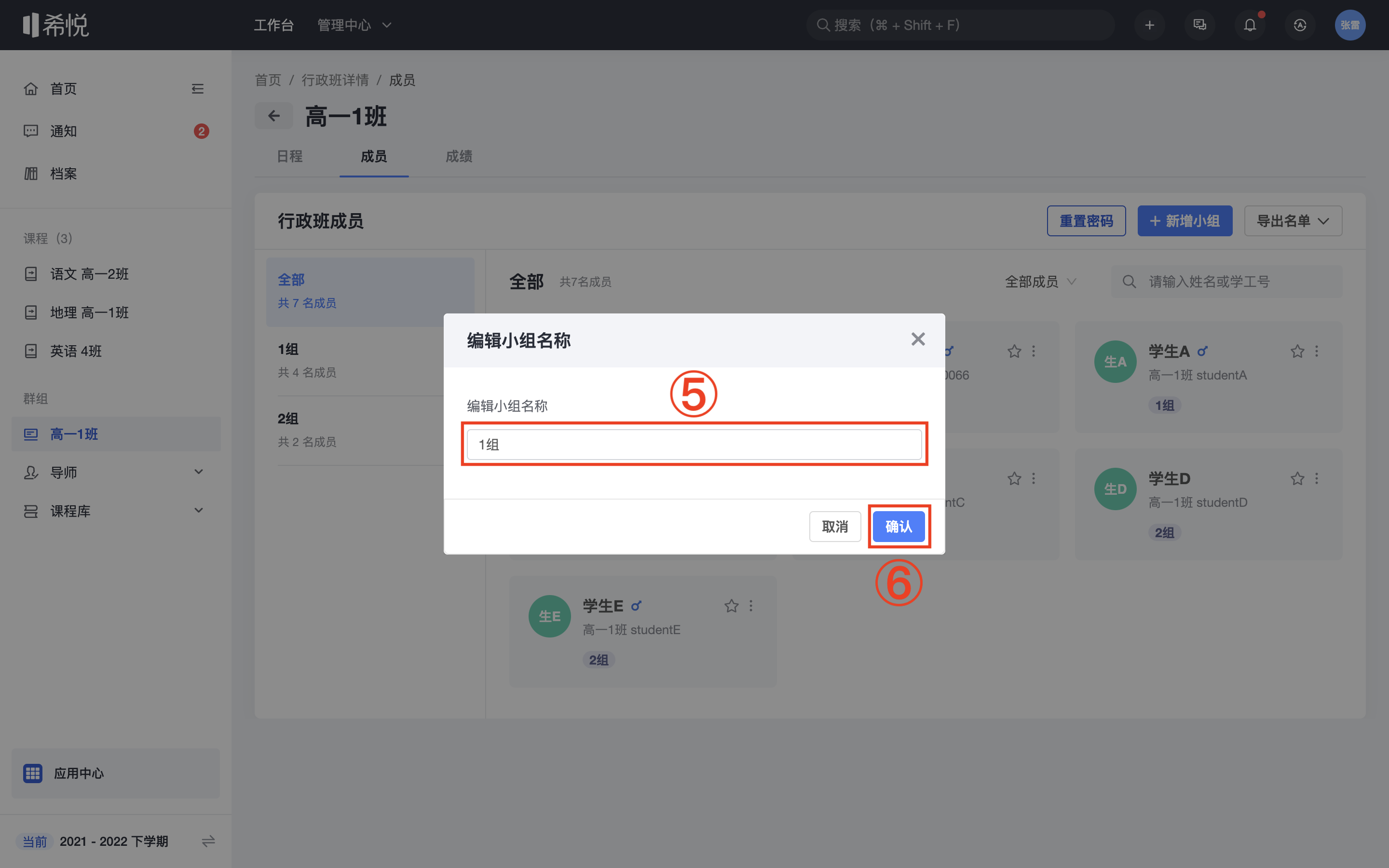Click 工作台 in top navigation
Image resolution: width=1389 pixels, height=868 pixels.
[x=274, y=25]
